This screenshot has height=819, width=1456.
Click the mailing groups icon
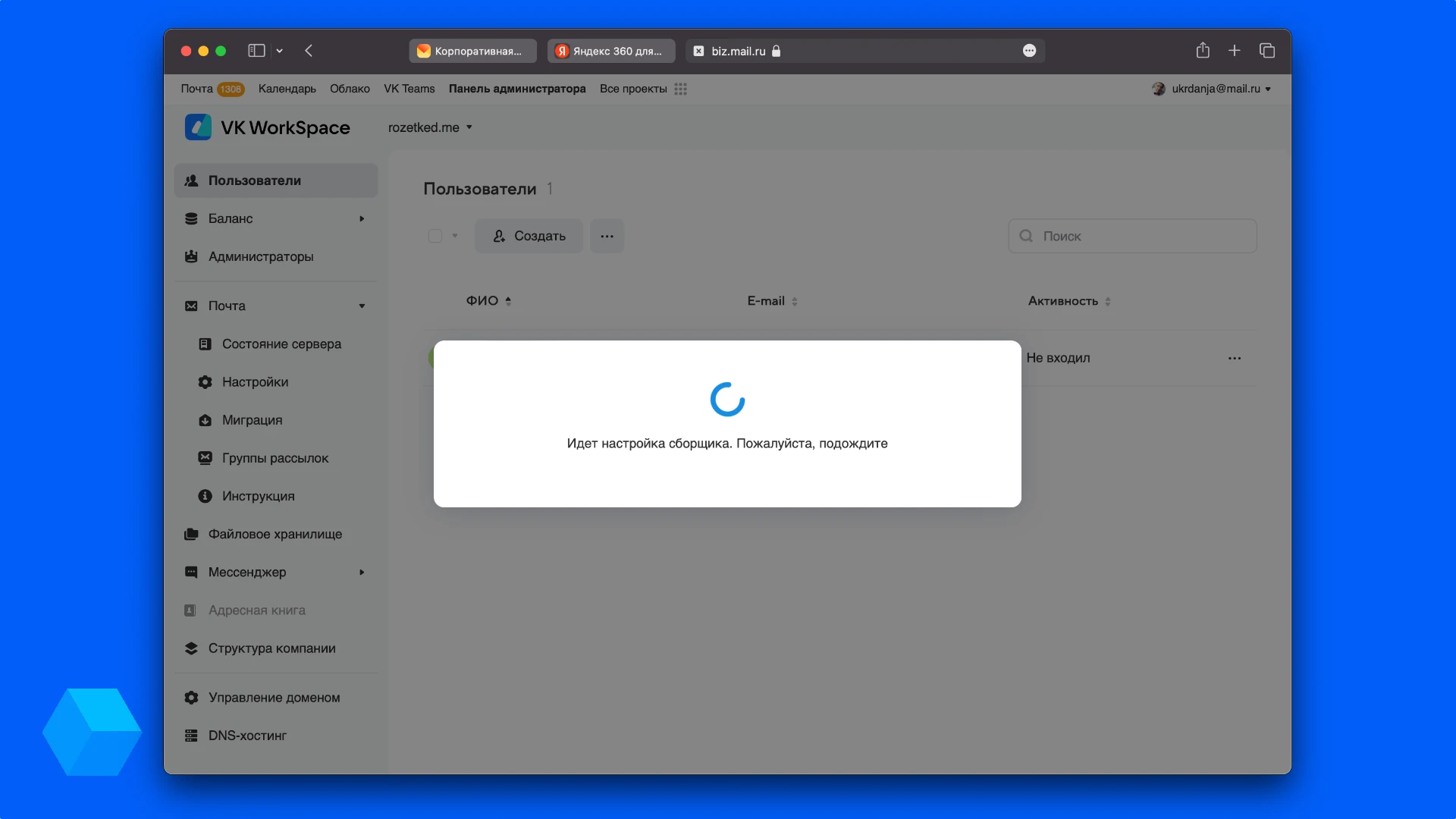205,458
